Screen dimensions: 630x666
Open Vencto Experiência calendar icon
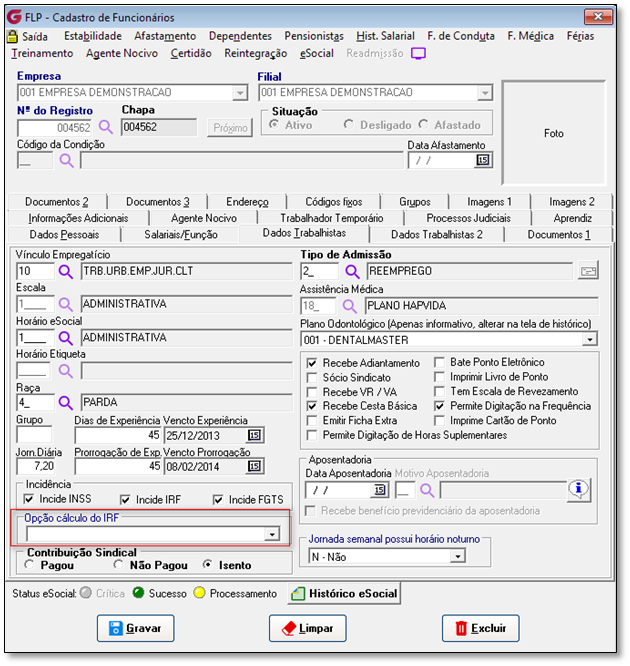[x=254, y=435]
